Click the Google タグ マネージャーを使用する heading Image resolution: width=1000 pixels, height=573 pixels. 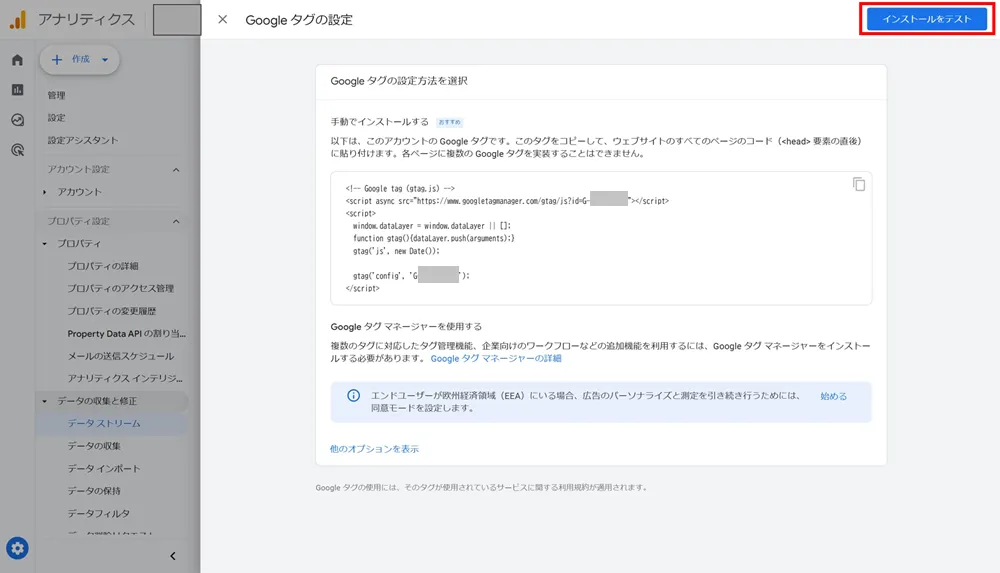pyautogui.click(x=406, y=327)
